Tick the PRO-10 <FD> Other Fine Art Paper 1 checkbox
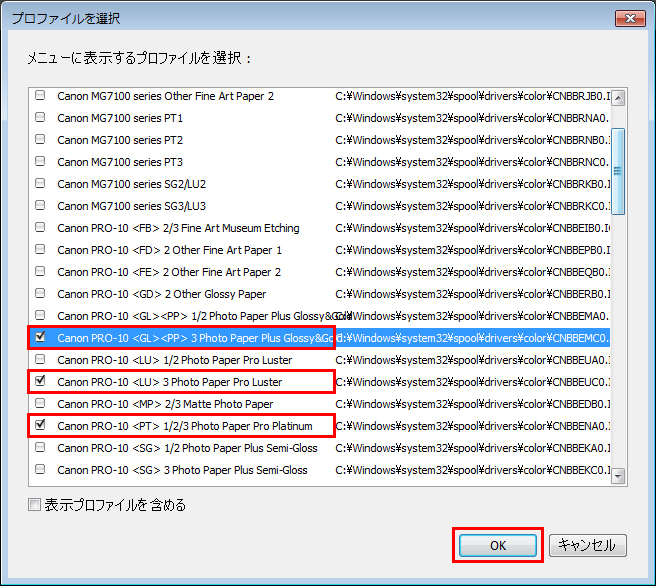The width and height of the screenshot is (656, 586). point(40,249)
